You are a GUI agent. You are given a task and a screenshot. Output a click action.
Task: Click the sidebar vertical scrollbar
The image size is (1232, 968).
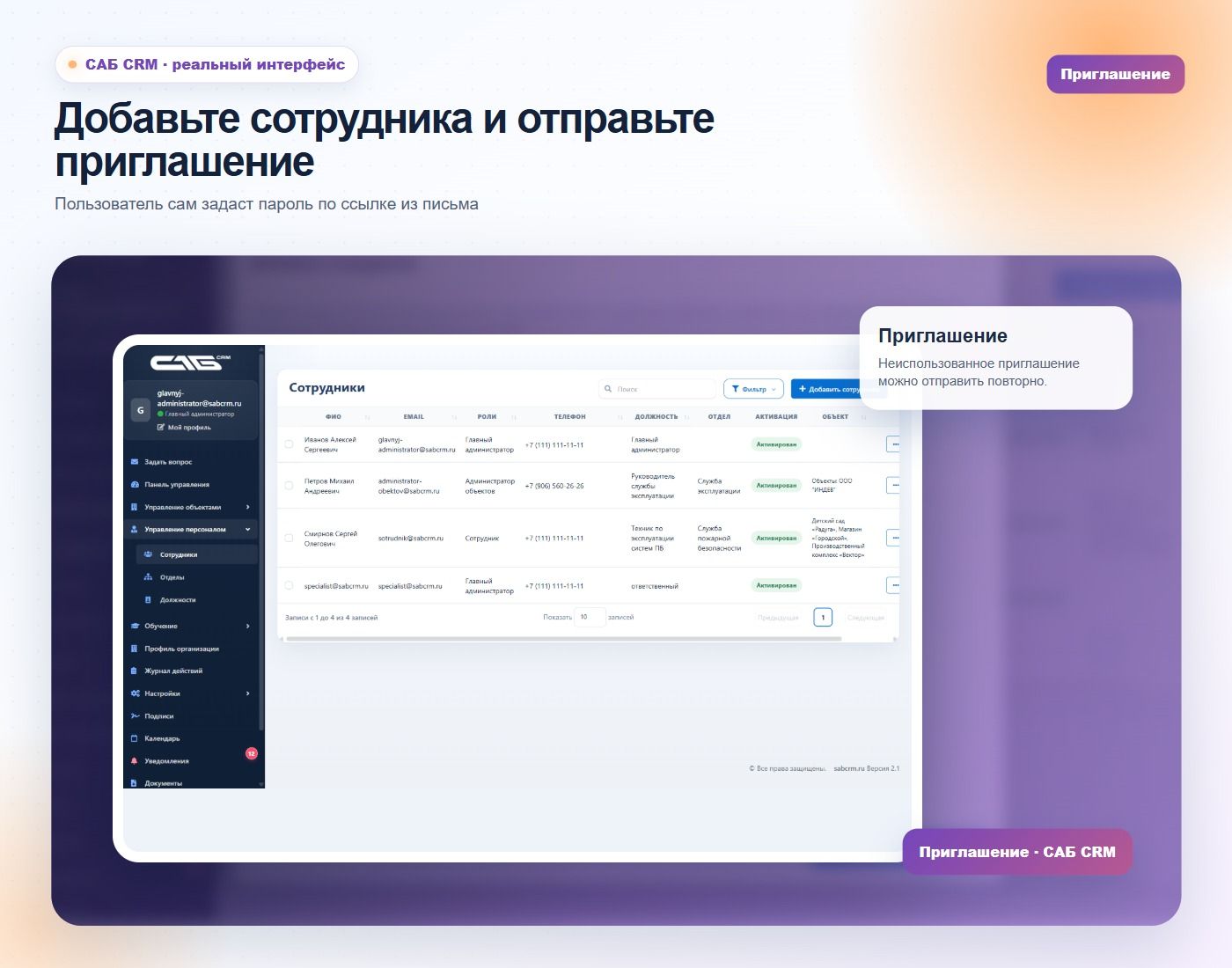pos(261,541)
